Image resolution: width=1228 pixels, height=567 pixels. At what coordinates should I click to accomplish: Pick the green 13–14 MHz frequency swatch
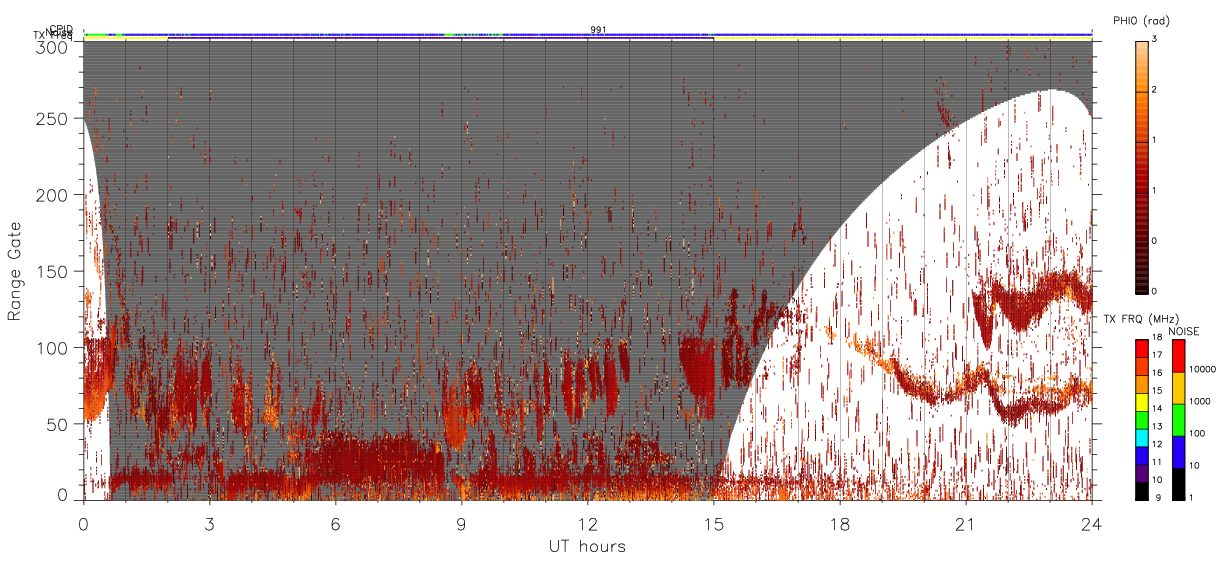click(x=1141, y=420)
